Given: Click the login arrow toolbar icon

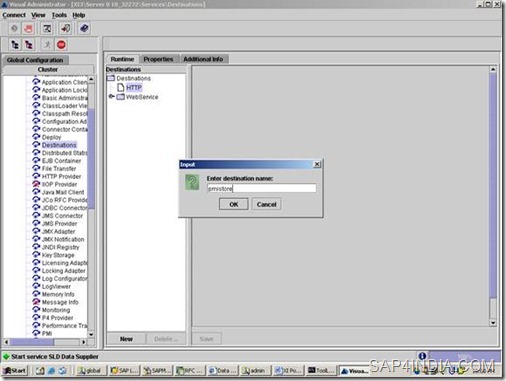Looking at the screenshot, I should pyautogui.click(x=66, y=29).
